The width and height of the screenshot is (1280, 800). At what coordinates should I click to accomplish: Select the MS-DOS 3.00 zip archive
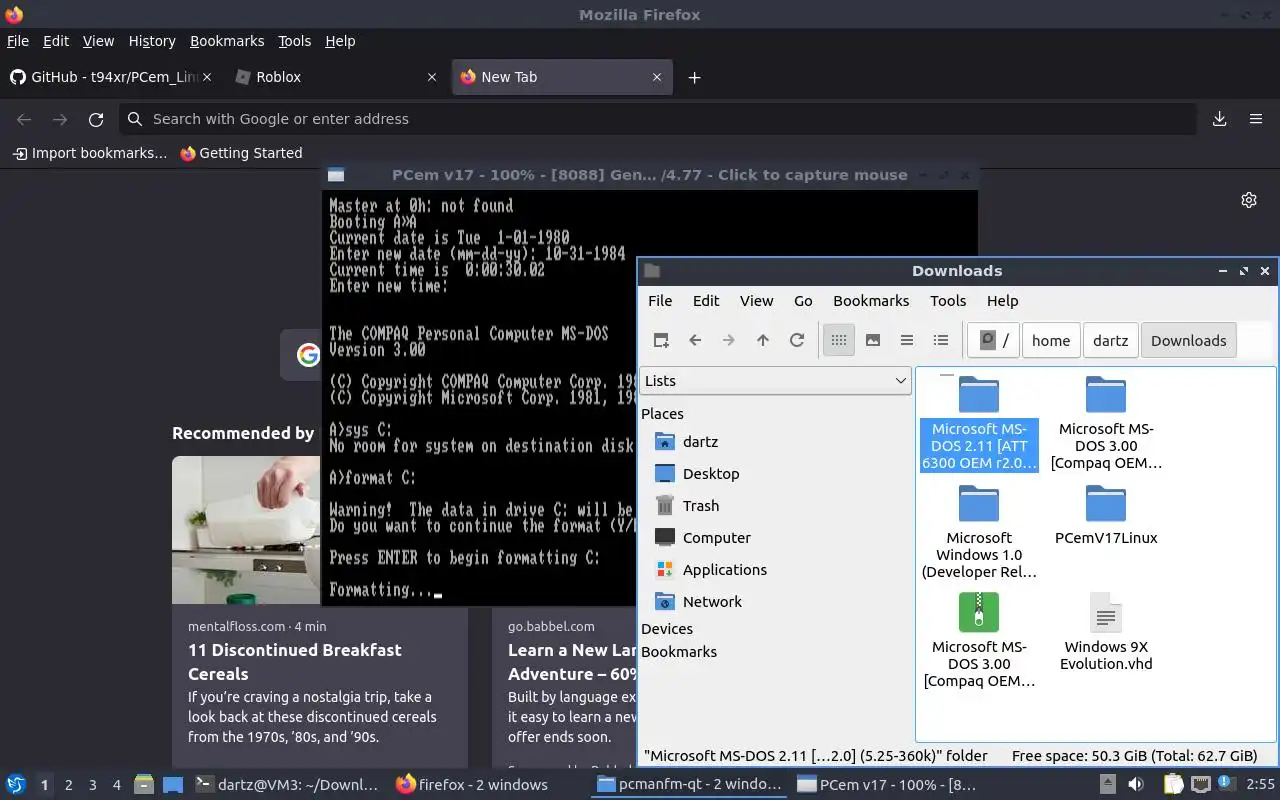(979, 641)
